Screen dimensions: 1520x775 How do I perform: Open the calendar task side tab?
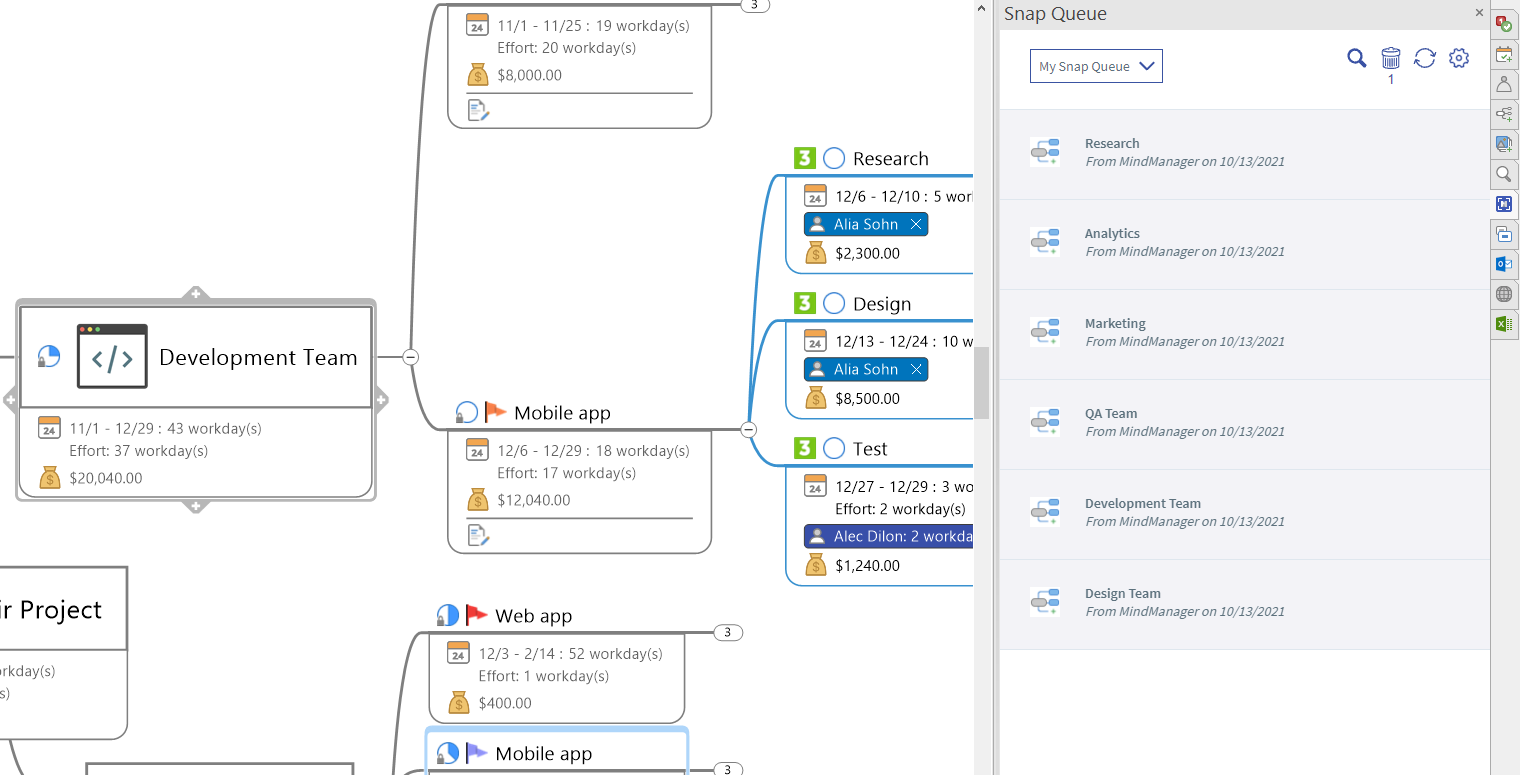pos(1504,54)
